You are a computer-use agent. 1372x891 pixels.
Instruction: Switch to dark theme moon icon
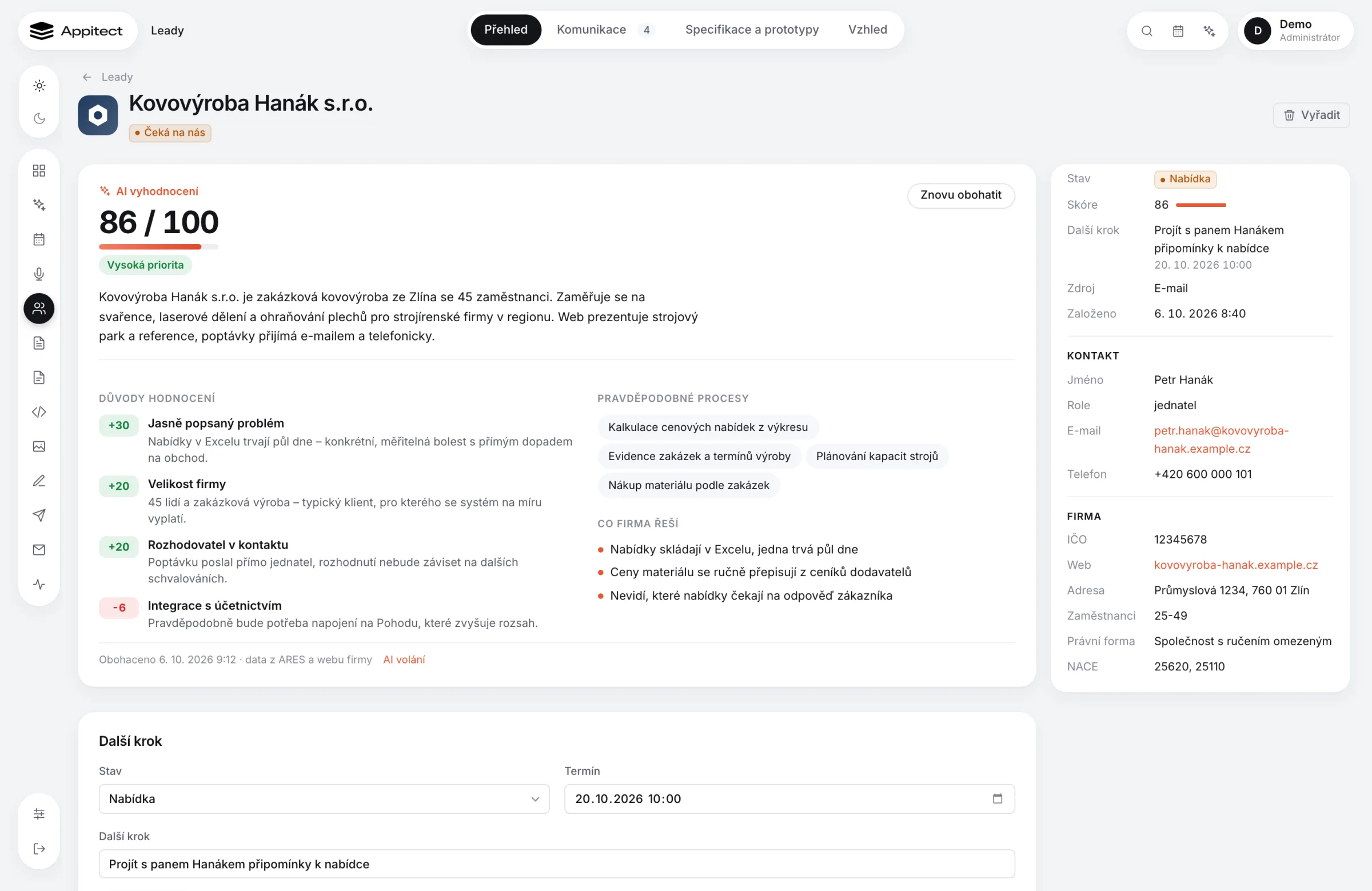tap(39, 118)
